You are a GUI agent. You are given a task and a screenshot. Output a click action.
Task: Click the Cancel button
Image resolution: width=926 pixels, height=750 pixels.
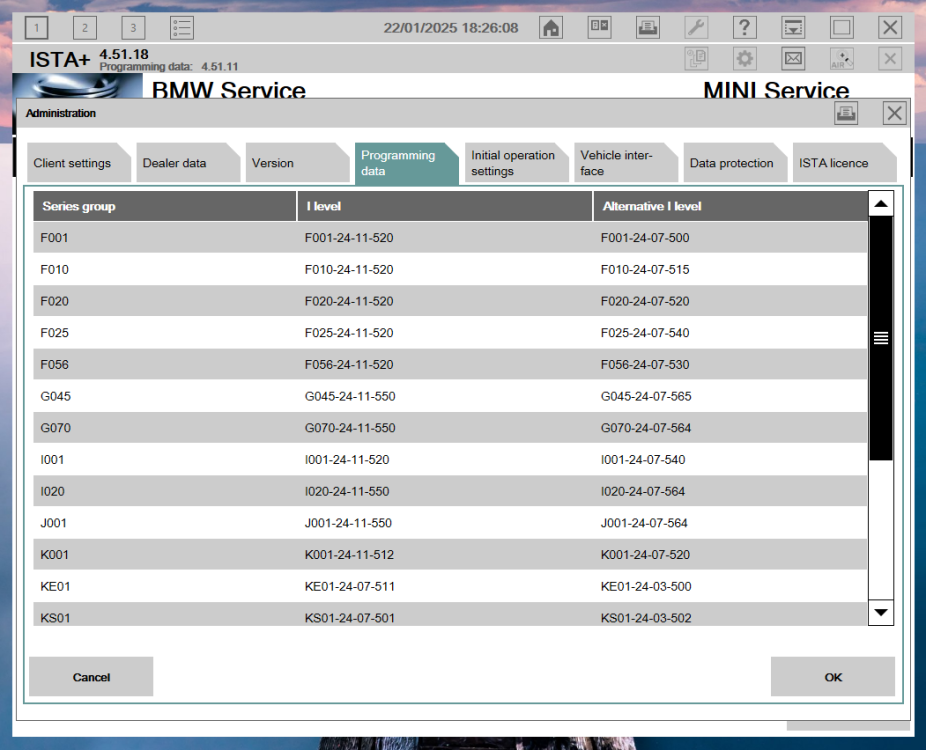point(91,677)
